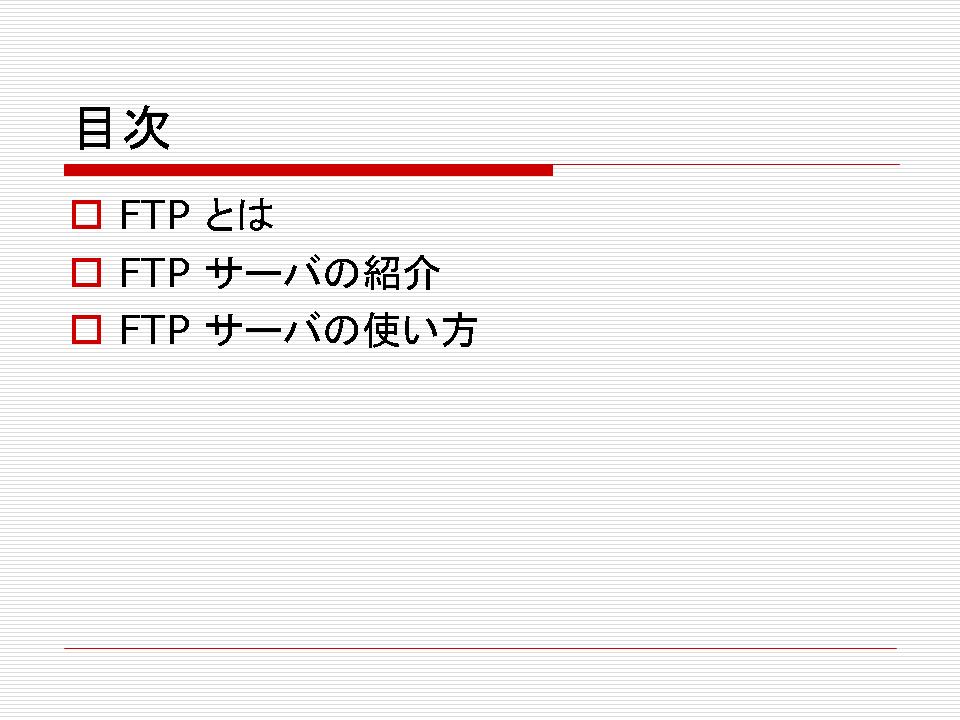The width and height of the screenshot is (960, 720).
Task: Click the word 使い方 in the third bullet
Action: point(421,329)
